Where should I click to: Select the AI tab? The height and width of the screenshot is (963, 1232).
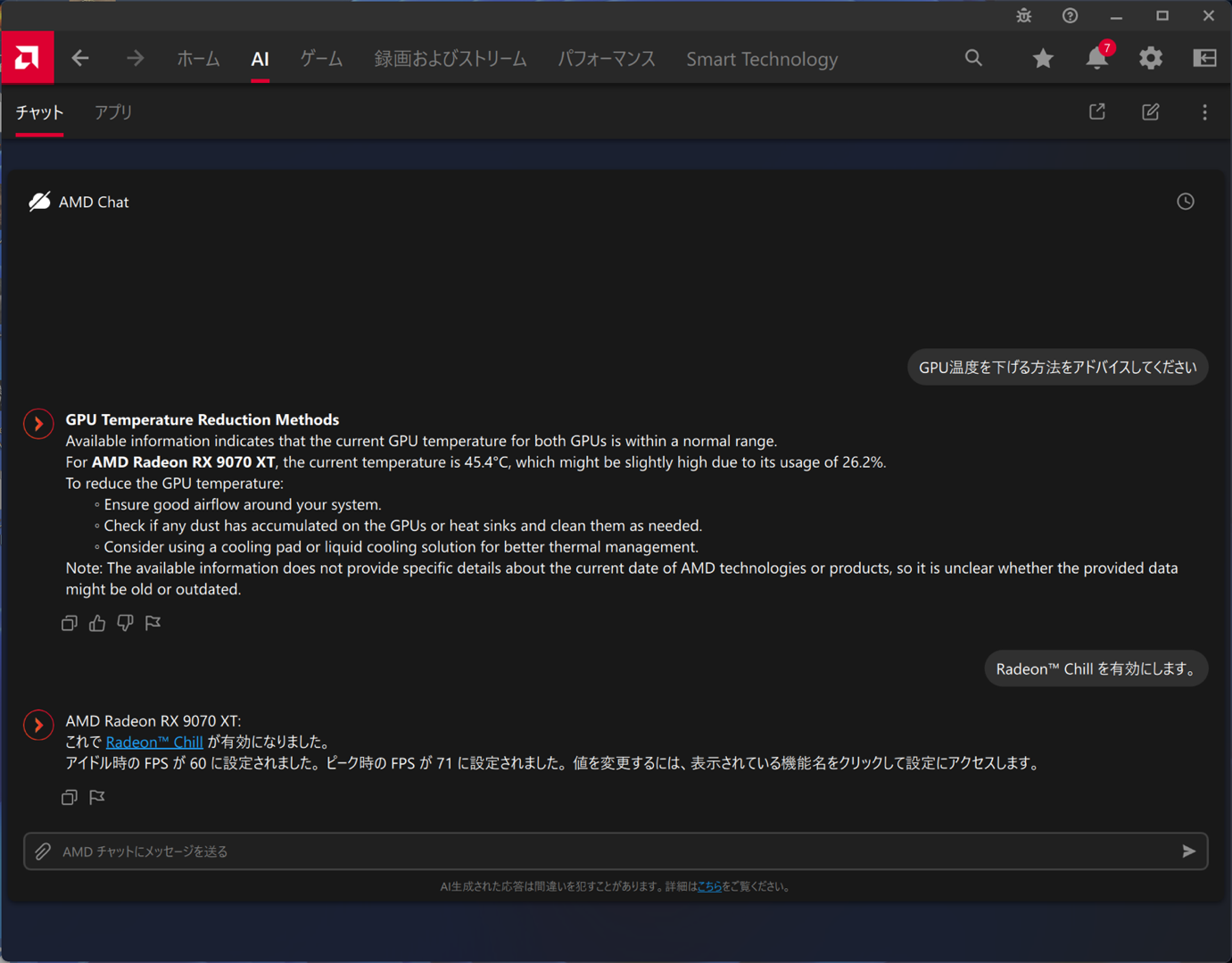coord(260,59)
